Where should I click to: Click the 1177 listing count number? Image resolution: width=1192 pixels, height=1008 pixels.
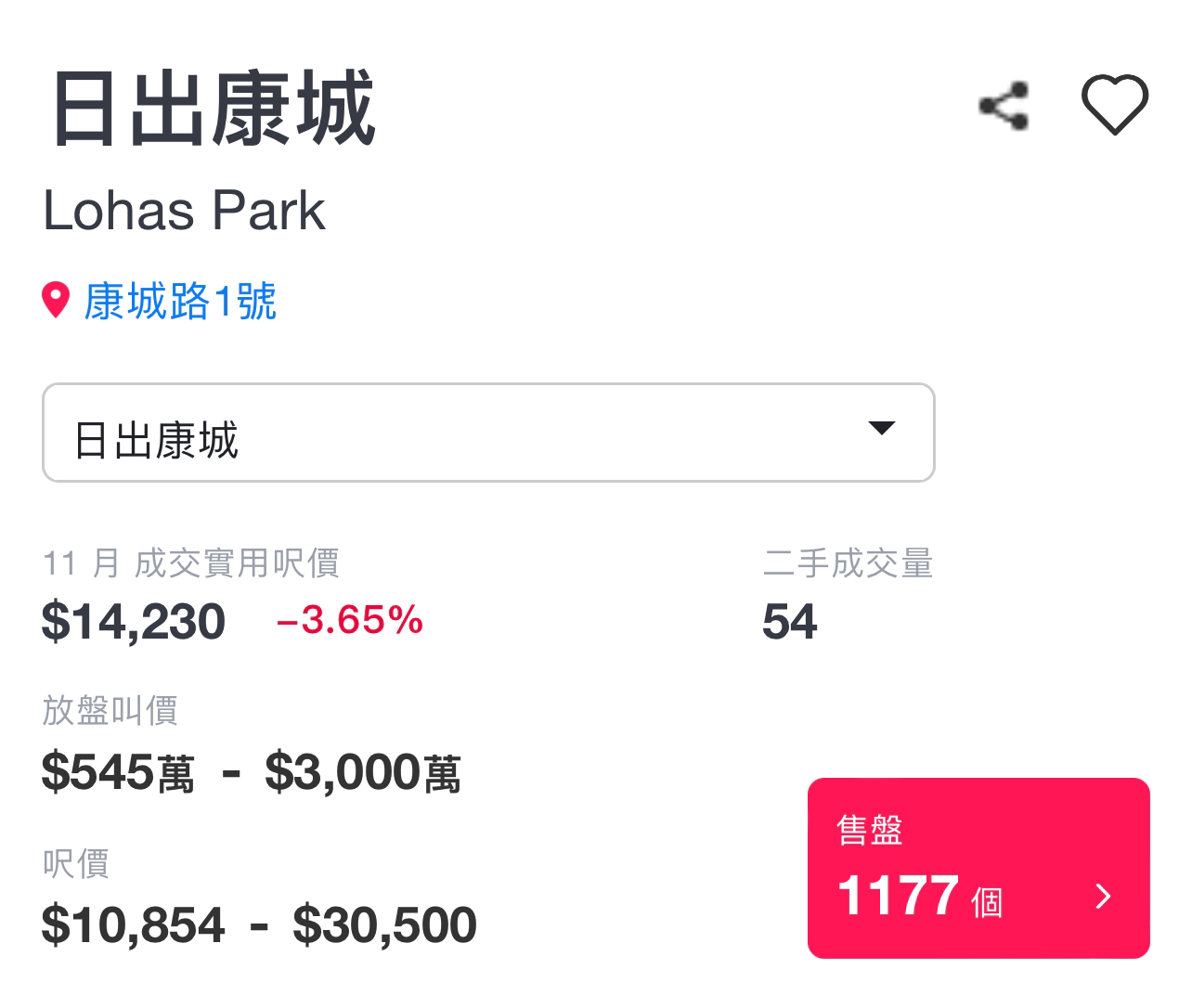point(898,896)
